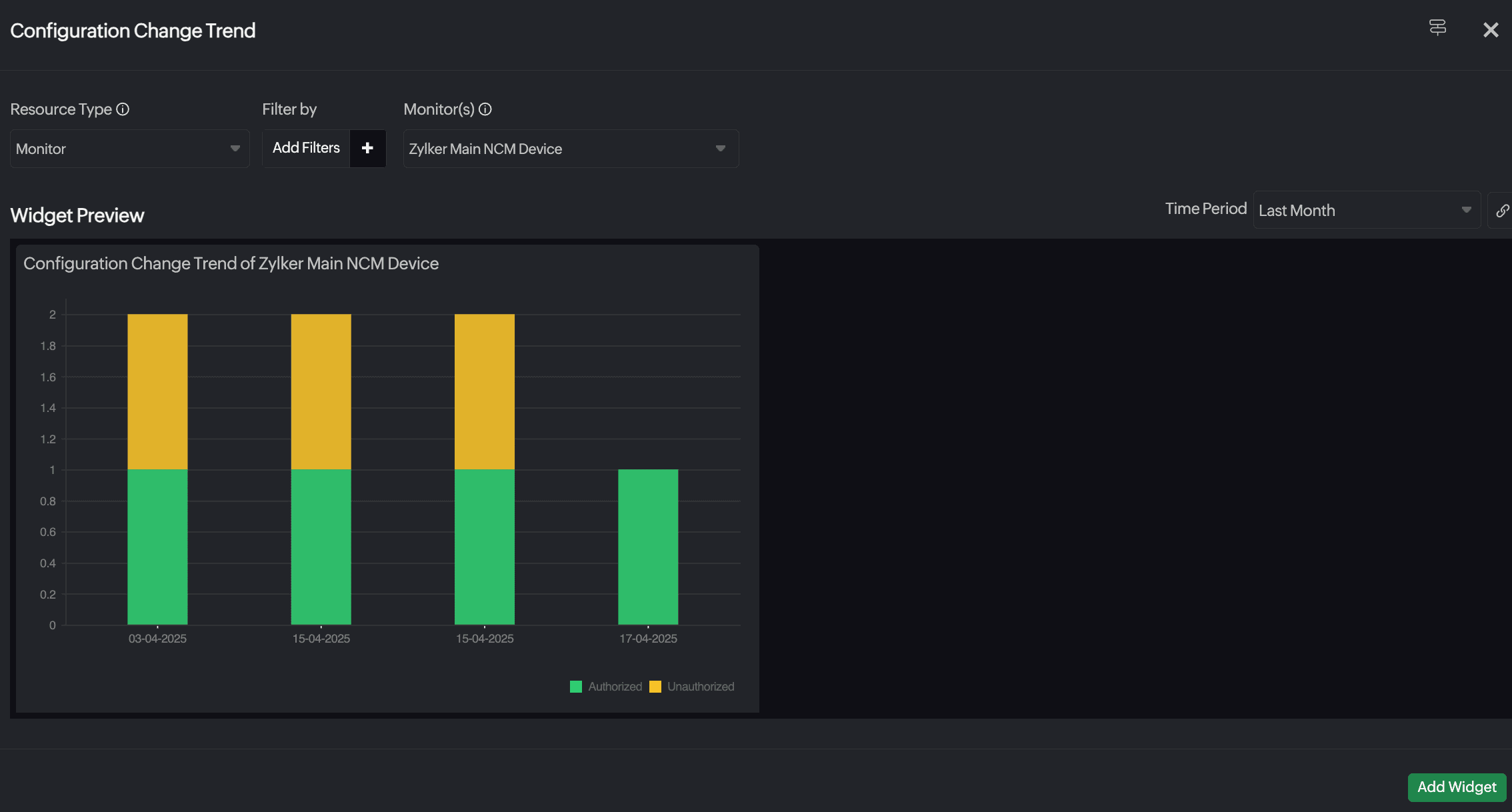Click the 17-04-2025 x-axis date label
The height and width of the screenshot is (812, 1512).
tap(648, 639)
